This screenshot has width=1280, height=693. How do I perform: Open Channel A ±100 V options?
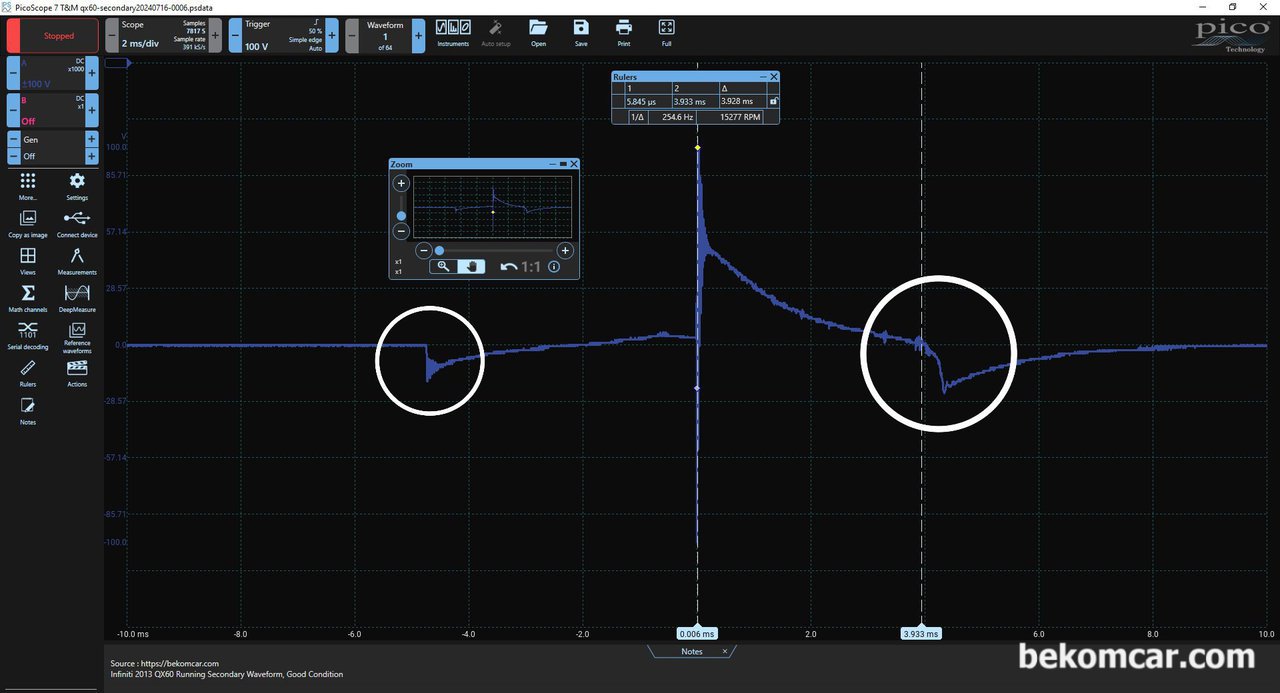pyautogui.click(x=53, y=73)
